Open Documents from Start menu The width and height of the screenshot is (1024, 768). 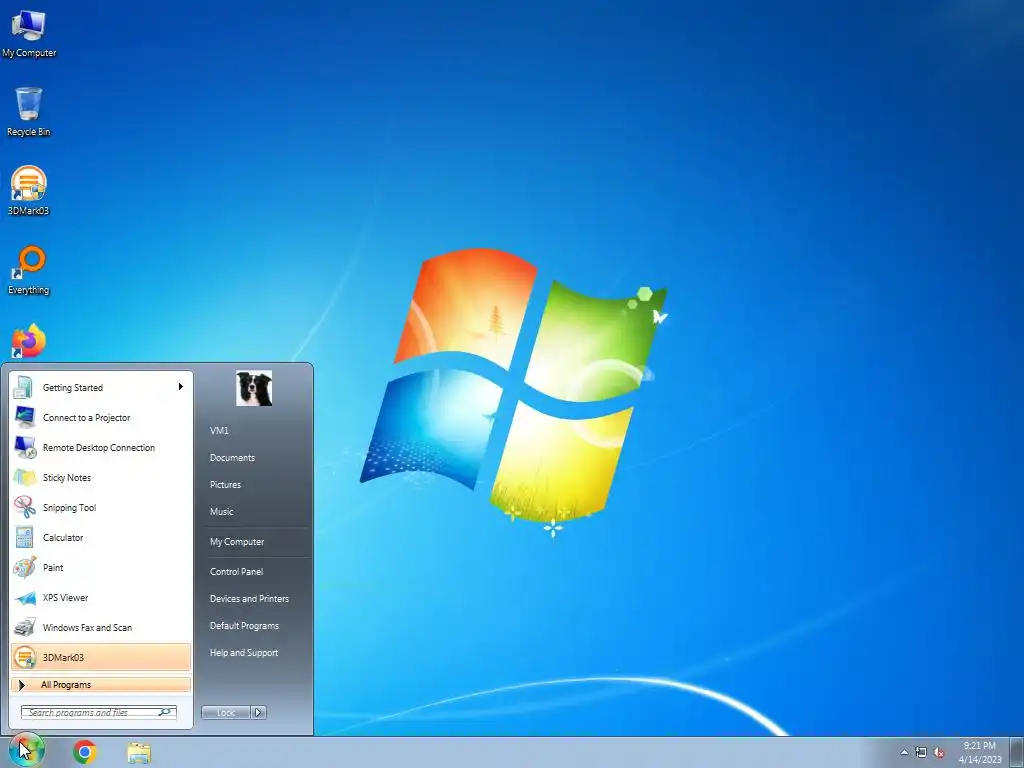232,458
